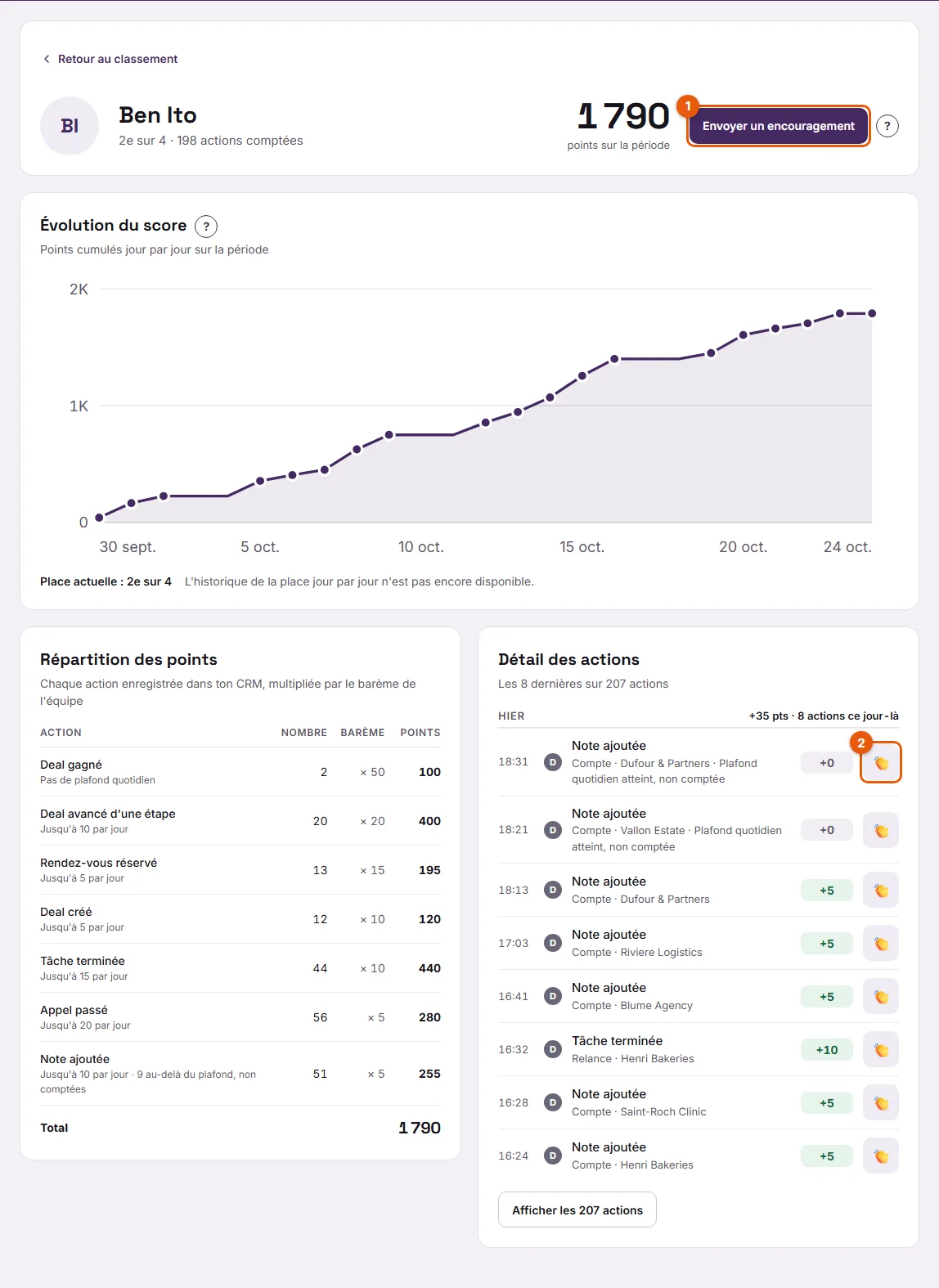Applaud the 18:21 Vallon Estate note
Image resolution: width=939 pixels, height=1288 pixels.
click(x=881, y=830)
